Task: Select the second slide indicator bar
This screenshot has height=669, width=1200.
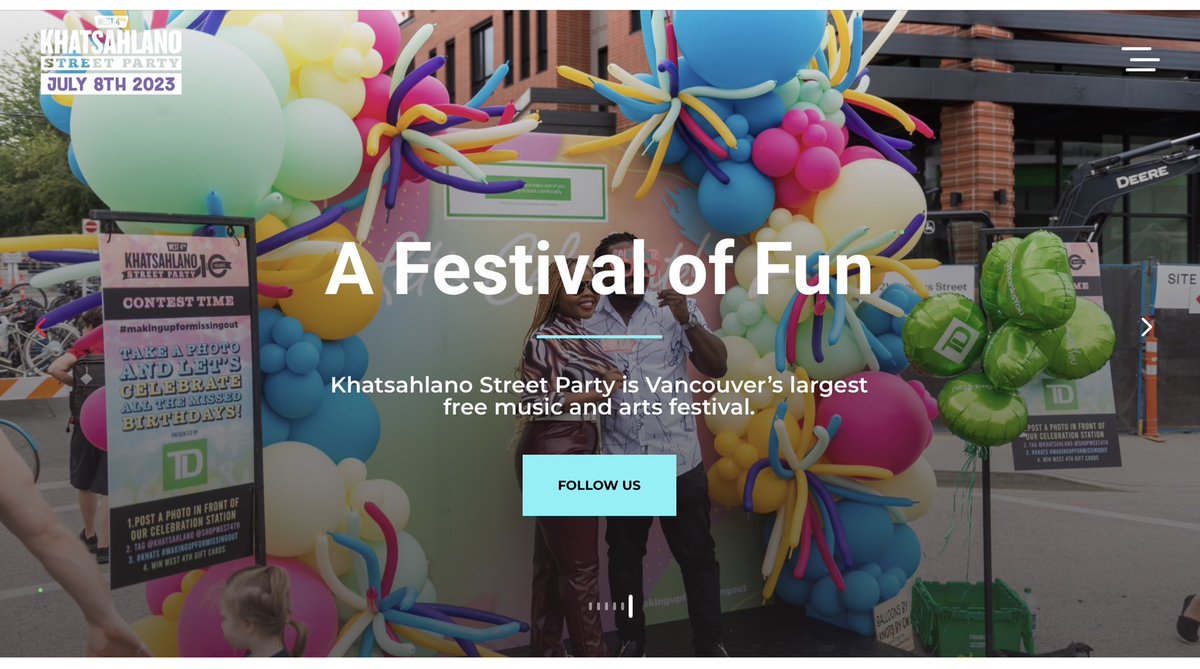Action: coord(598,606)
